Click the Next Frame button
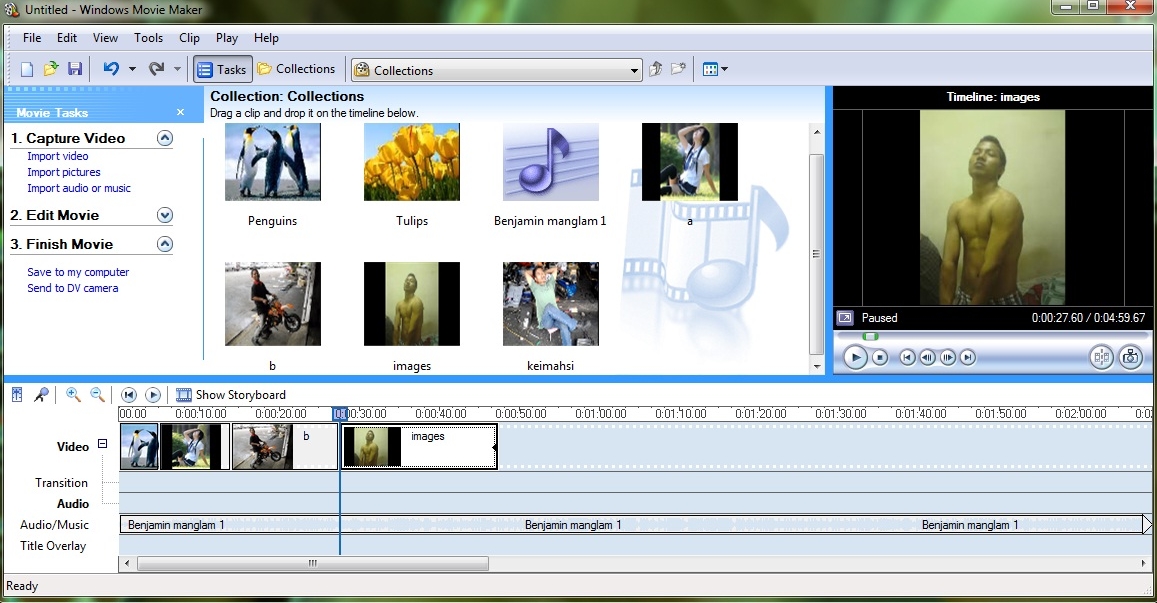Viewport: 1157px width, 603px height. tap(947, 358)
